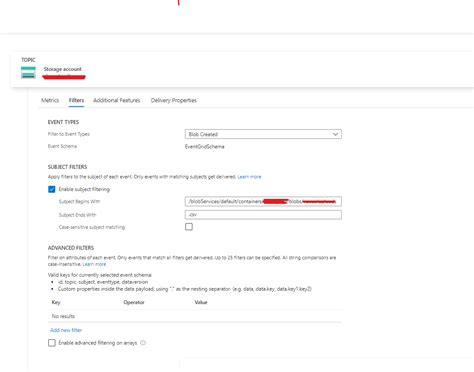Expand the Blob Created dropdown chevron
This screenshot has width=474, height=372.
(x=335, y=134)
